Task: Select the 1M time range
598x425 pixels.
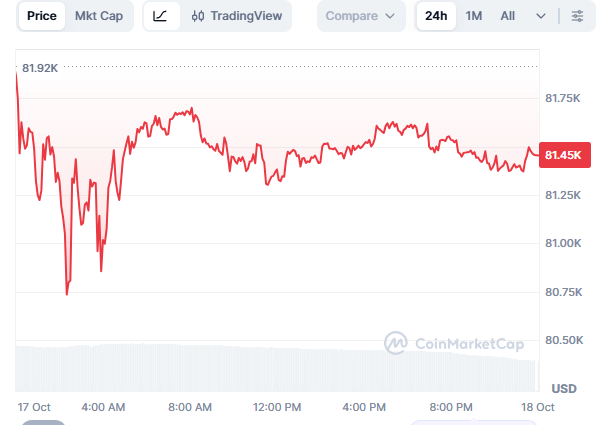Action: (x=474, y=16)
